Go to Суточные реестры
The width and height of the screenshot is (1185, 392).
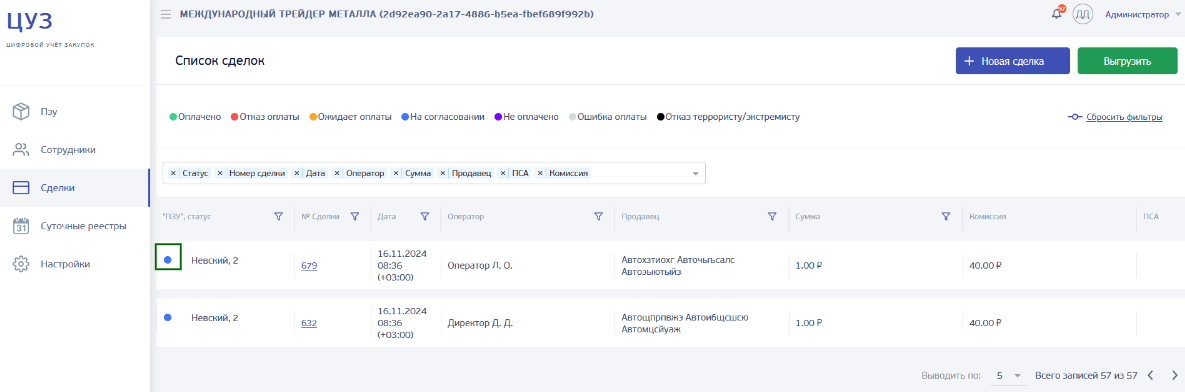74,226
